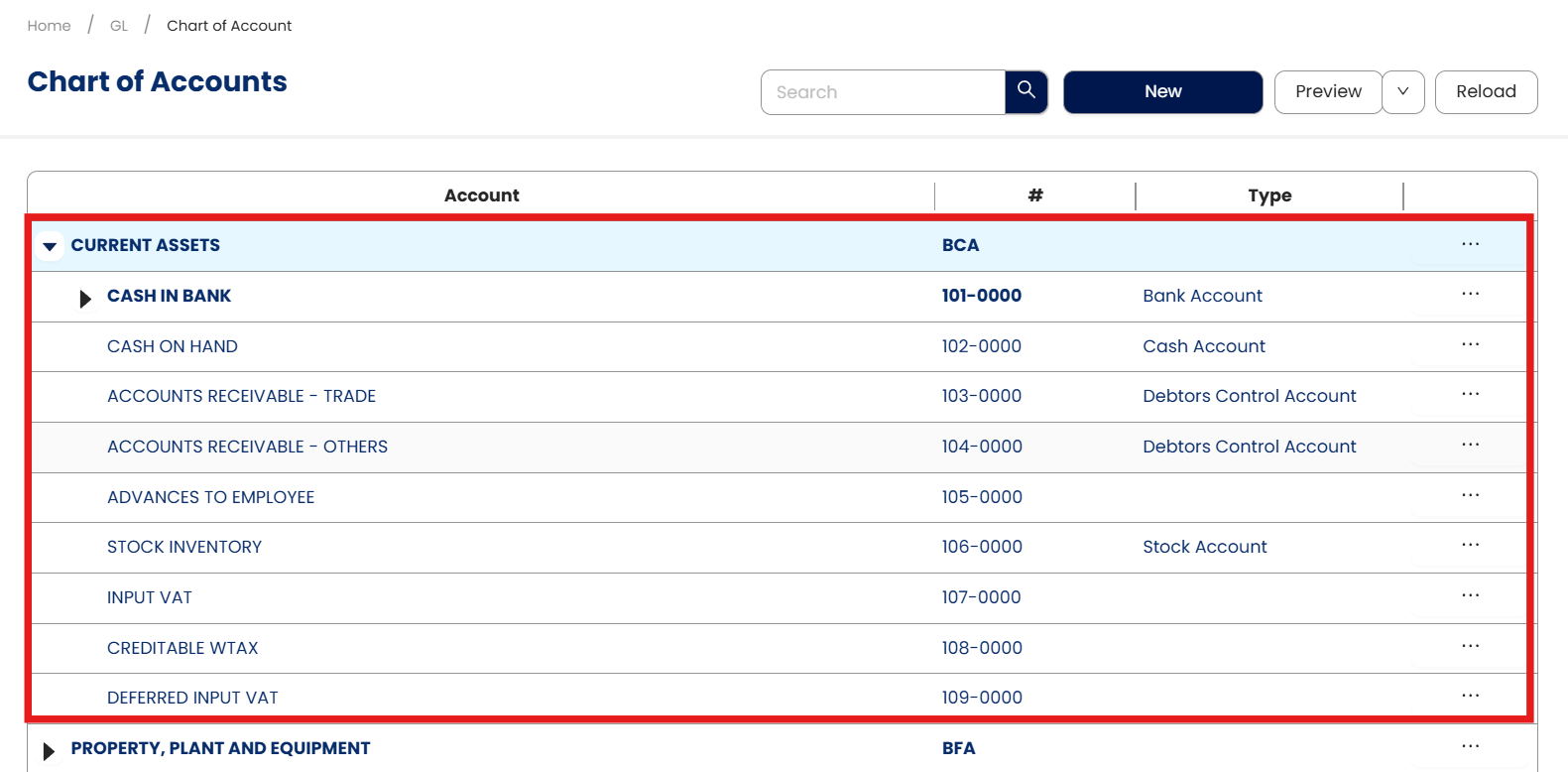Open more options for CREDITABLE WTAX row
The image size is (1568, 772).
[x=1470, y=647]
